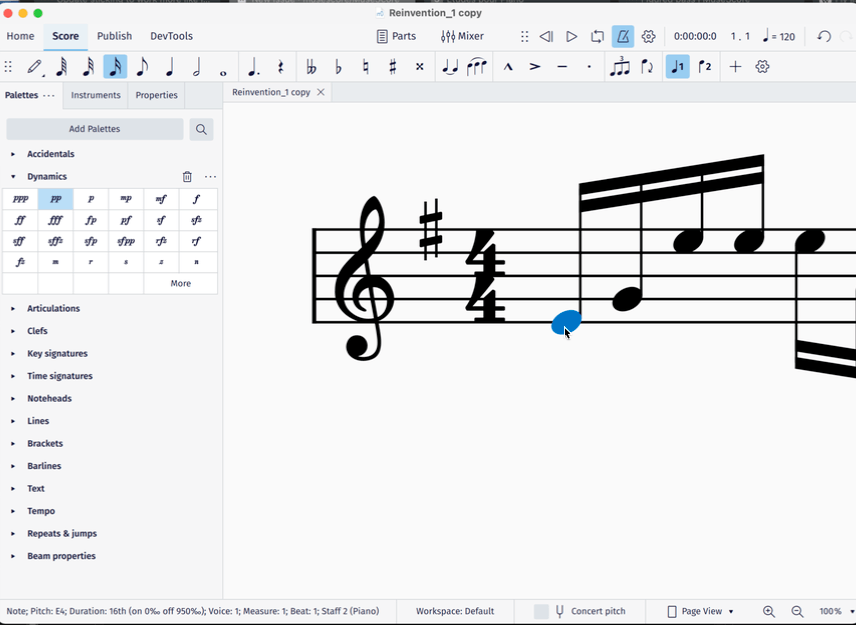Open playback settings gear
This screenshot has width=856, height=625.
(x=648, y=37)
